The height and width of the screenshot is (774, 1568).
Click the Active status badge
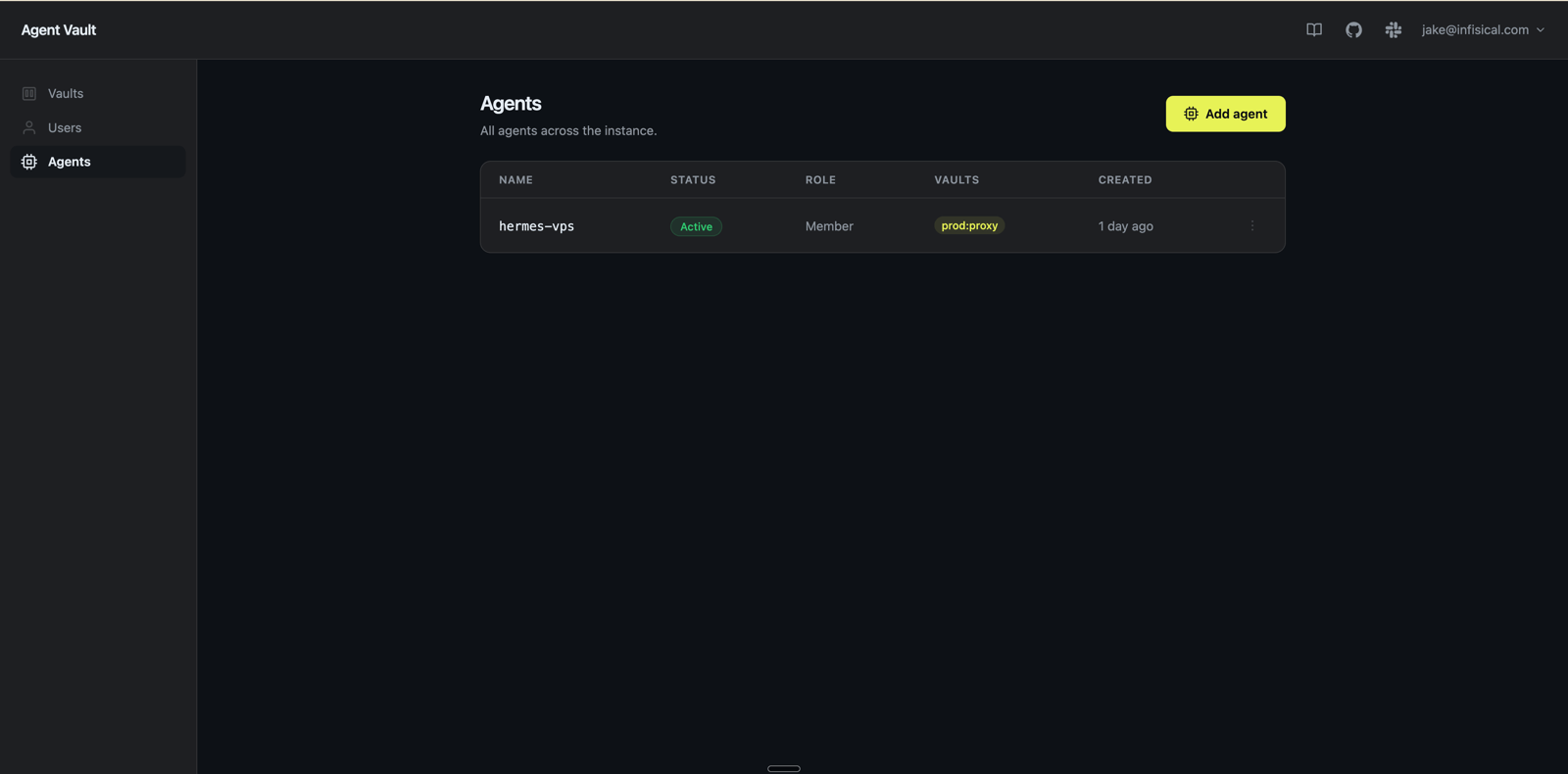point(696,226)
